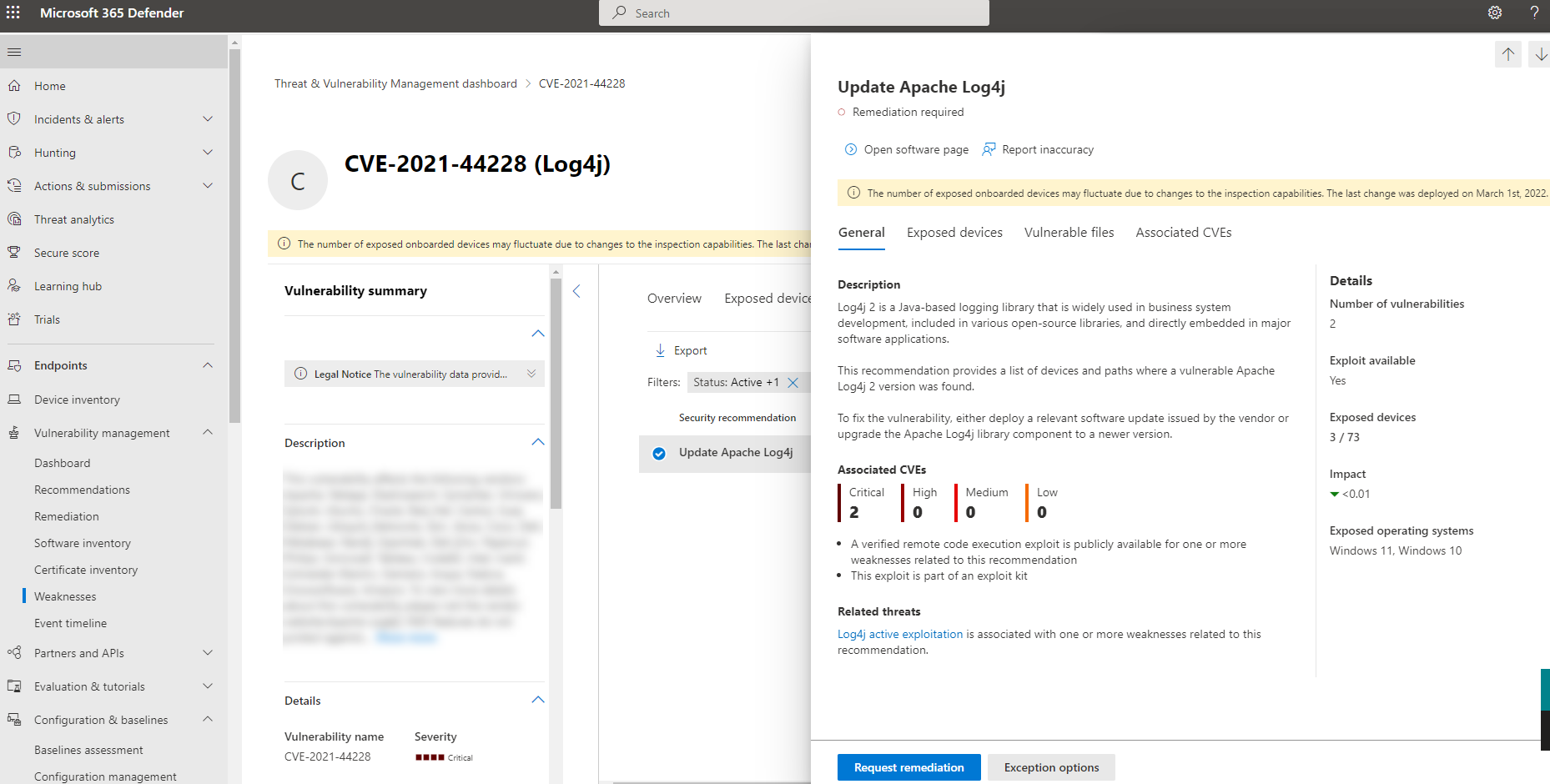The image size is (1550, 784).
Task: Open the app launcher waffle icon
Action: (13, 13)
